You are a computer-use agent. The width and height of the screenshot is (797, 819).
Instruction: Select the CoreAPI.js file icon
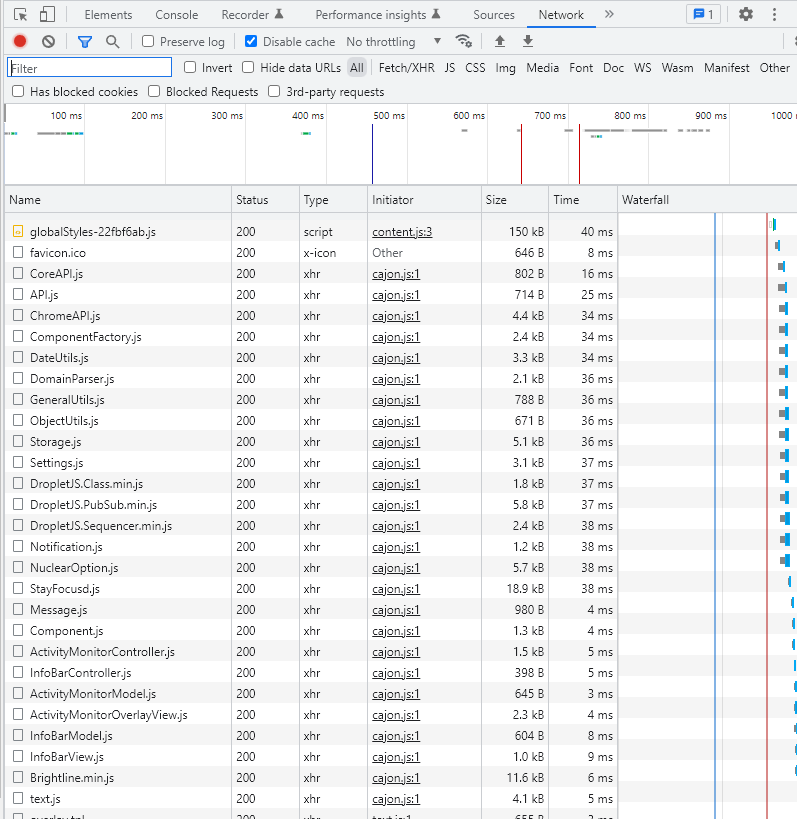click(18, 273)
